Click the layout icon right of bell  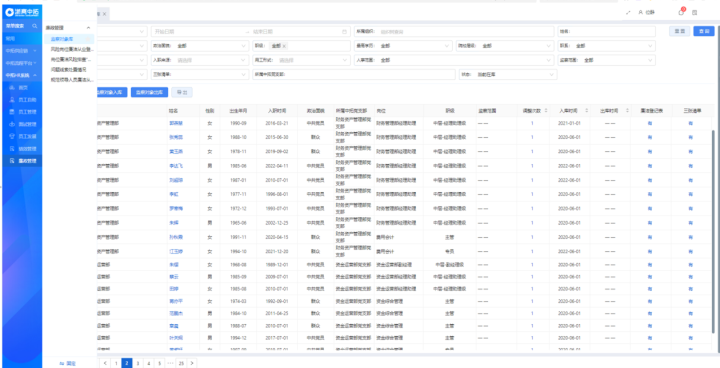695,13
